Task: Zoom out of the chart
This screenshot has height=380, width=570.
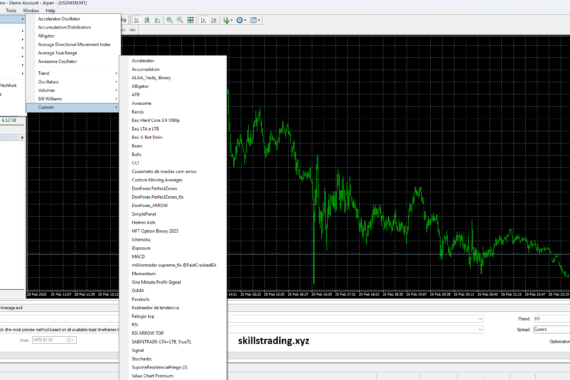Action: [x=180, y=20]
